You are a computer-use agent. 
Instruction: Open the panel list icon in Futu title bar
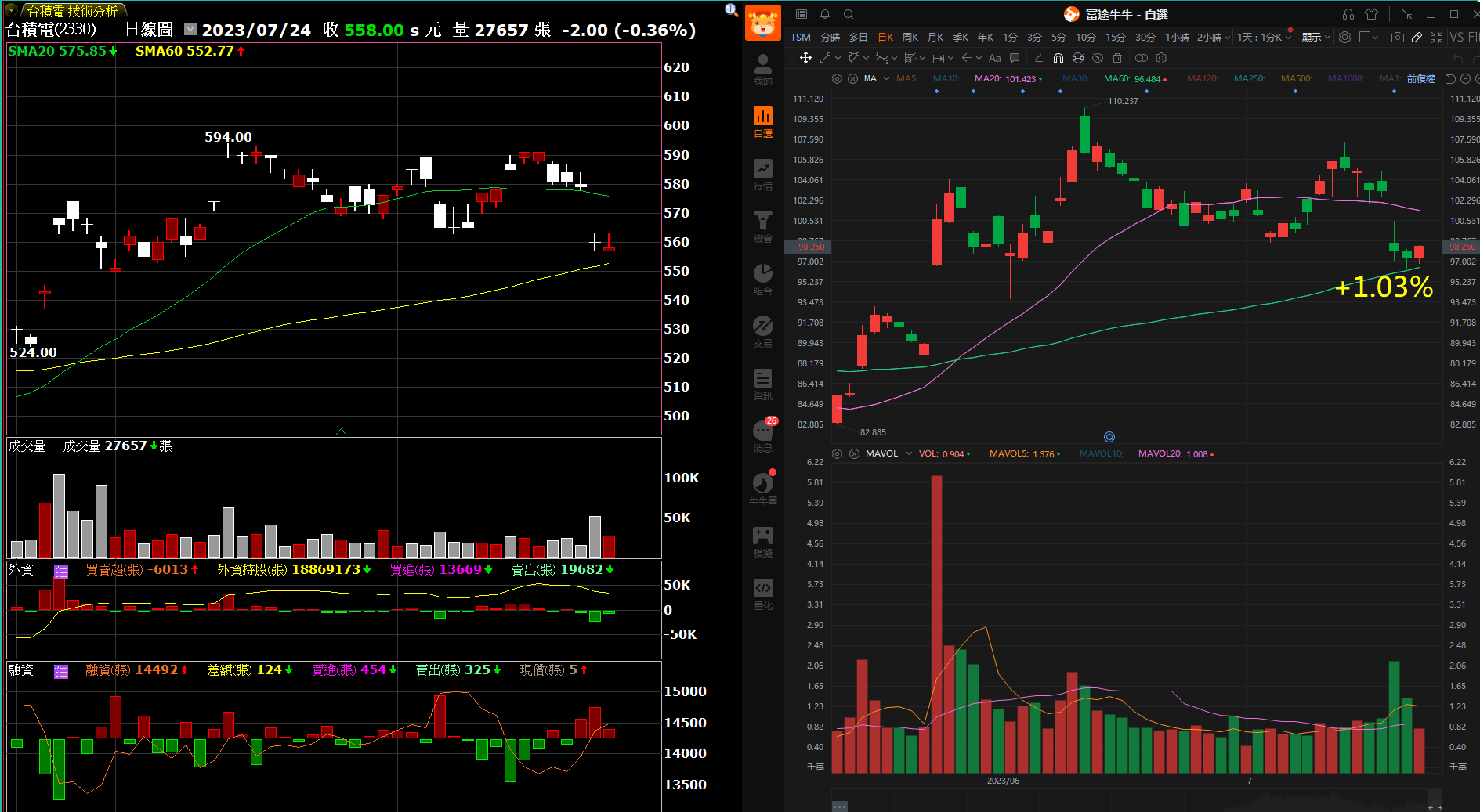(x=802, y=14)
